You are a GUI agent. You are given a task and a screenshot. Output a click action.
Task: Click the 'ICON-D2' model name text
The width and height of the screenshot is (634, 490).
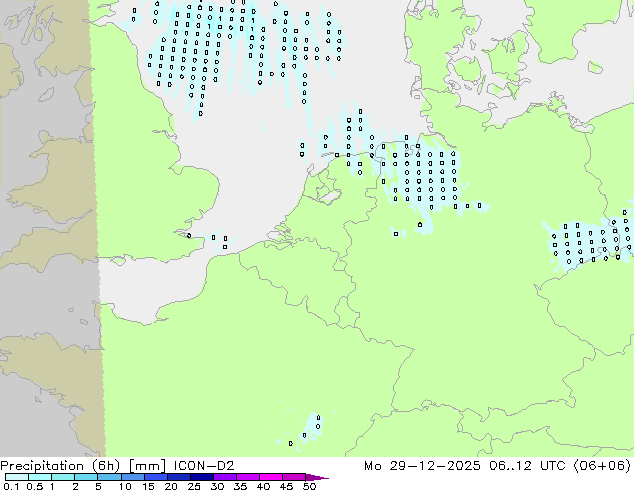(x=204, y=466)
